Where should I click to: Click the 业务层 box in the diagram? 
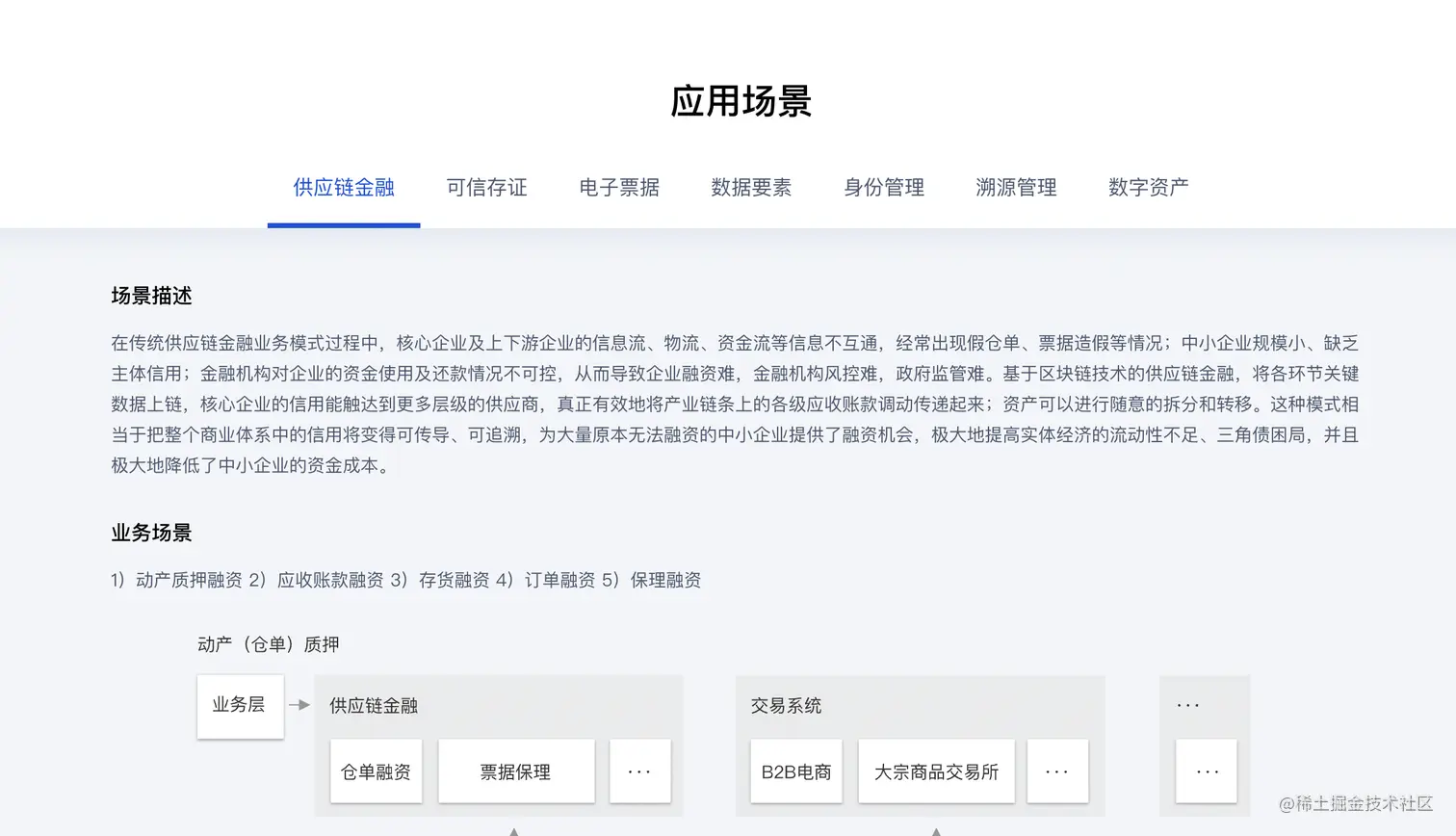point(240,706)
